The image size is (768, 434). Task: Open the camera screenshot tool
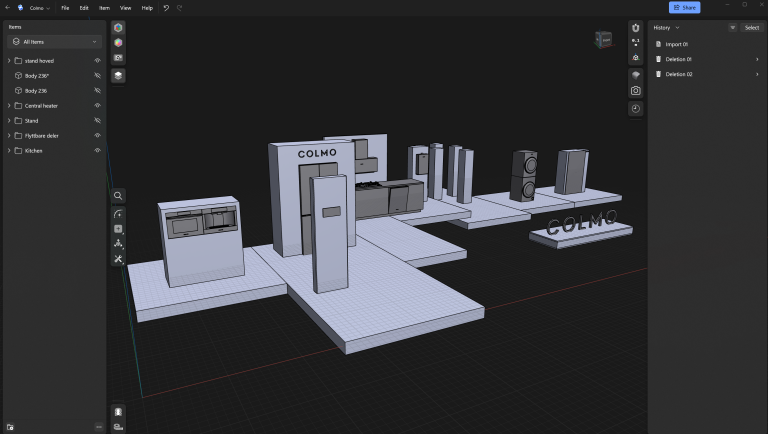pos(635,91)
